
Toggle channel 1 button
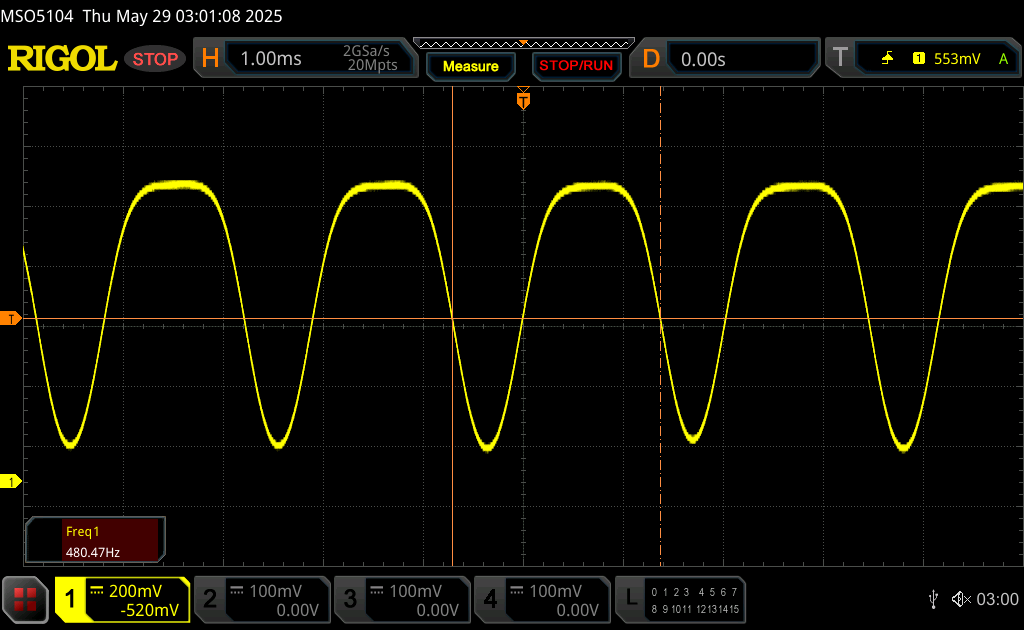tap(70, 599)
